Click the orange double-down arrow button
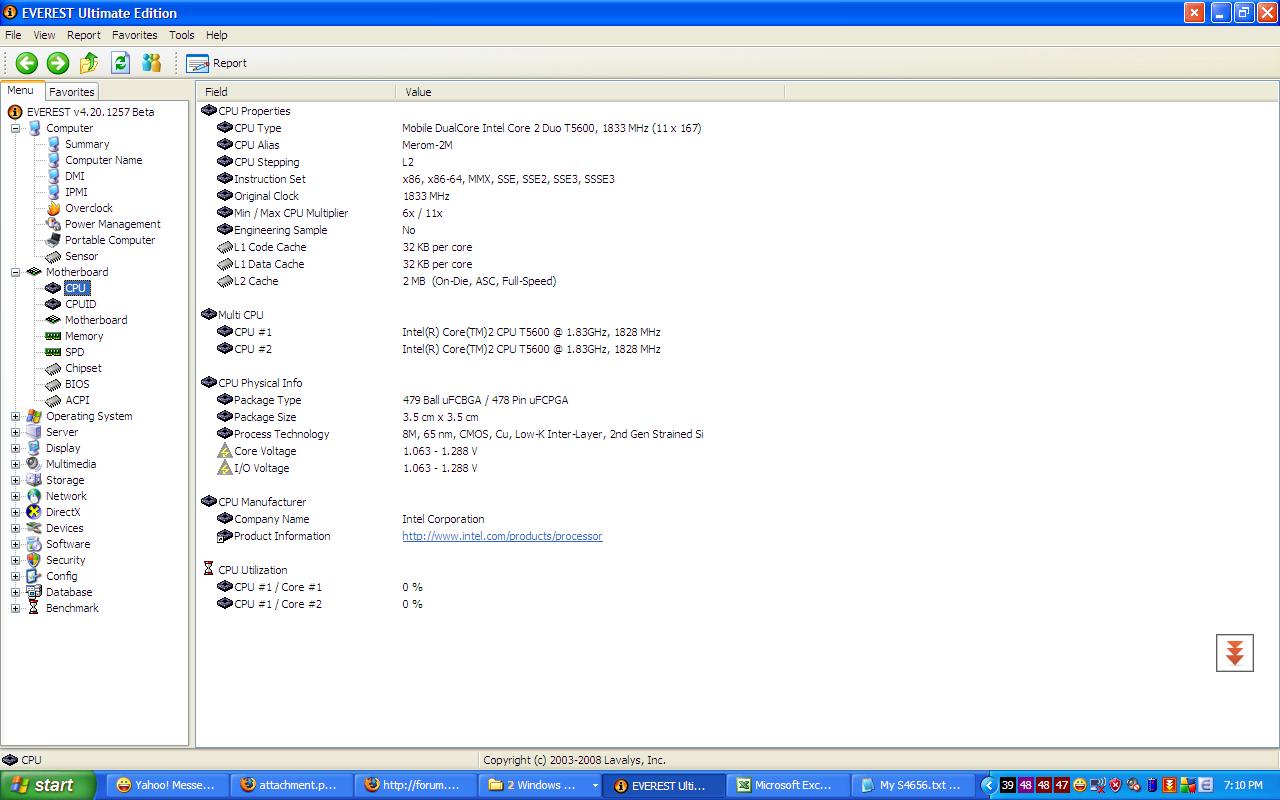 point(1235,653)
